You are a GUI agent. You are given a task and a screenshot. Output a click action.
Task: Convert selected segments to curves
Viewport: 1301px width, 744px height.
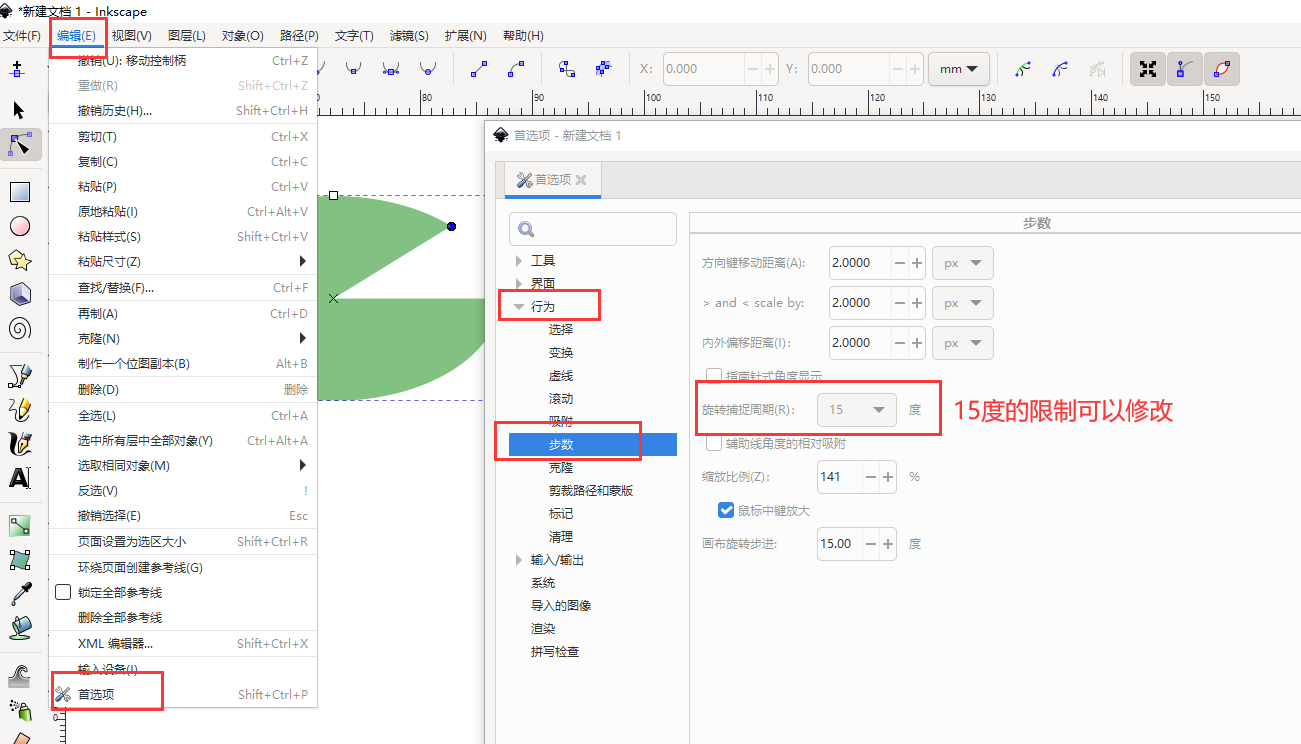point(516,69)
